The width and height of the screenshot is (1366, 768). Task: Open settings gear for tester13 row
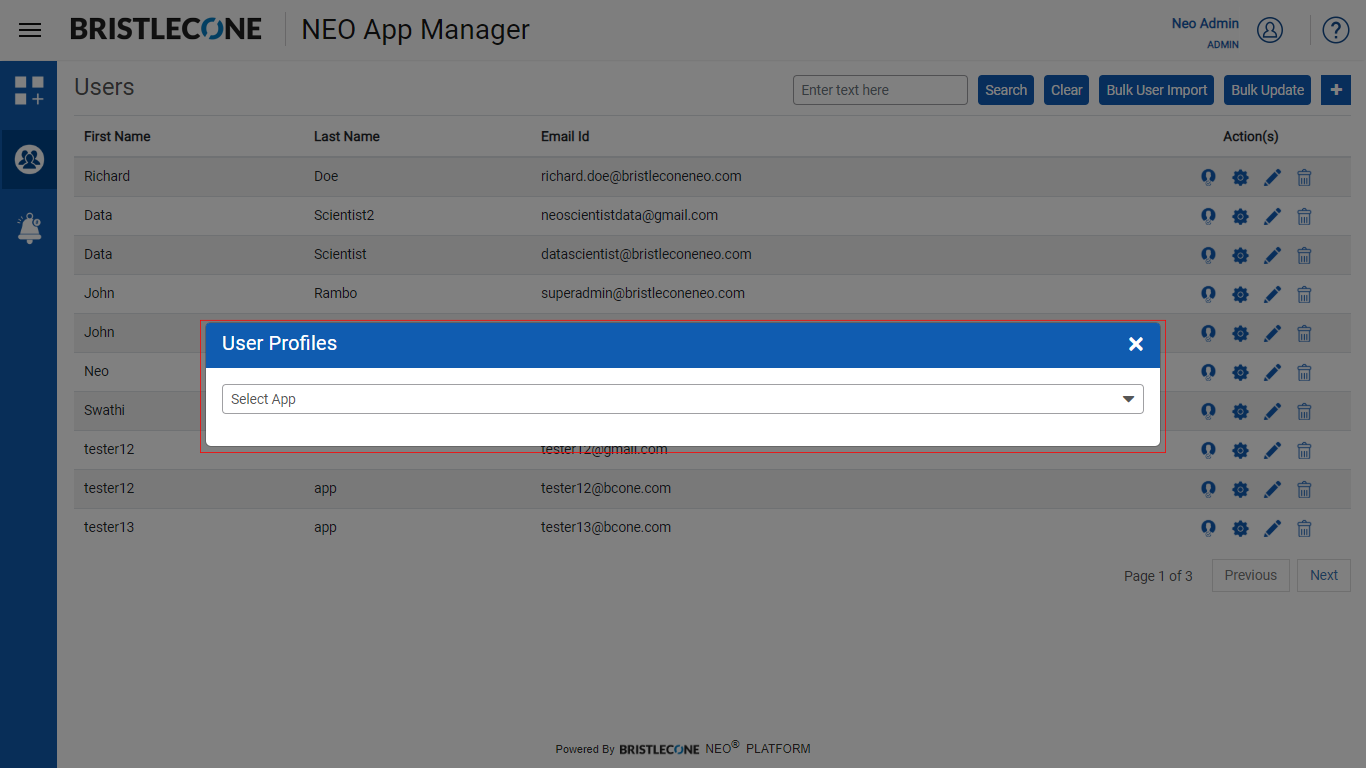point(1240,528)
